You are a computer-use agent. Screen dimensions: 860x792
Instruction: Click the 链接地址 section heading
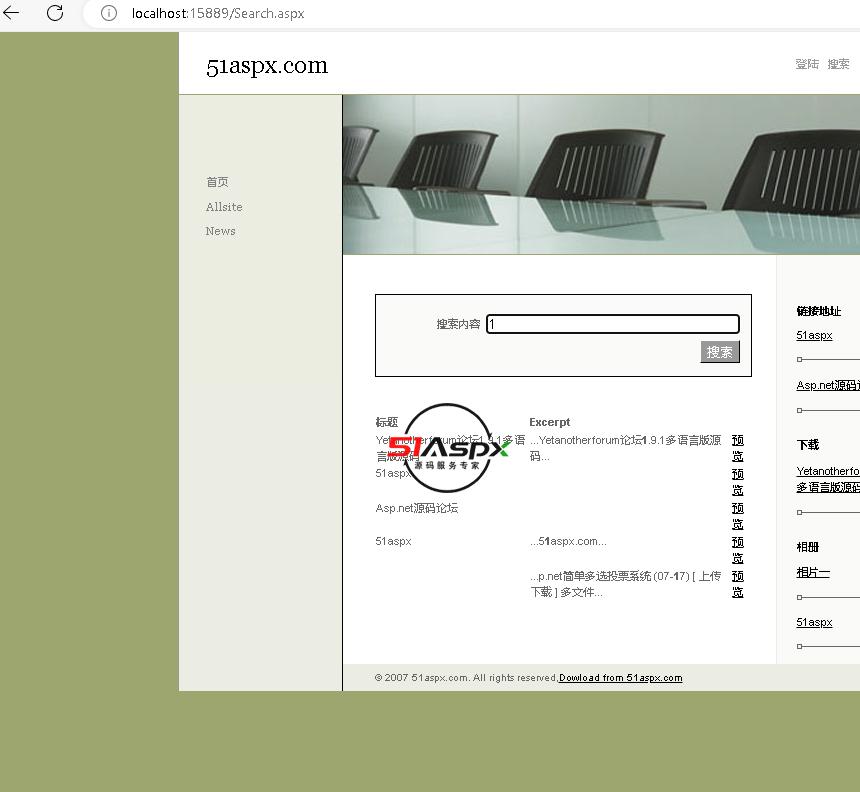tap(818, 311)
